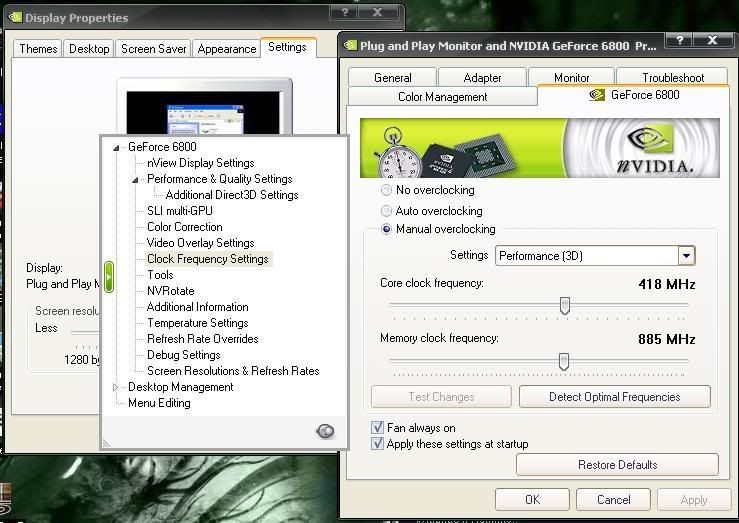Select the Settings tab in Display Properties

[x=287, y=47]
